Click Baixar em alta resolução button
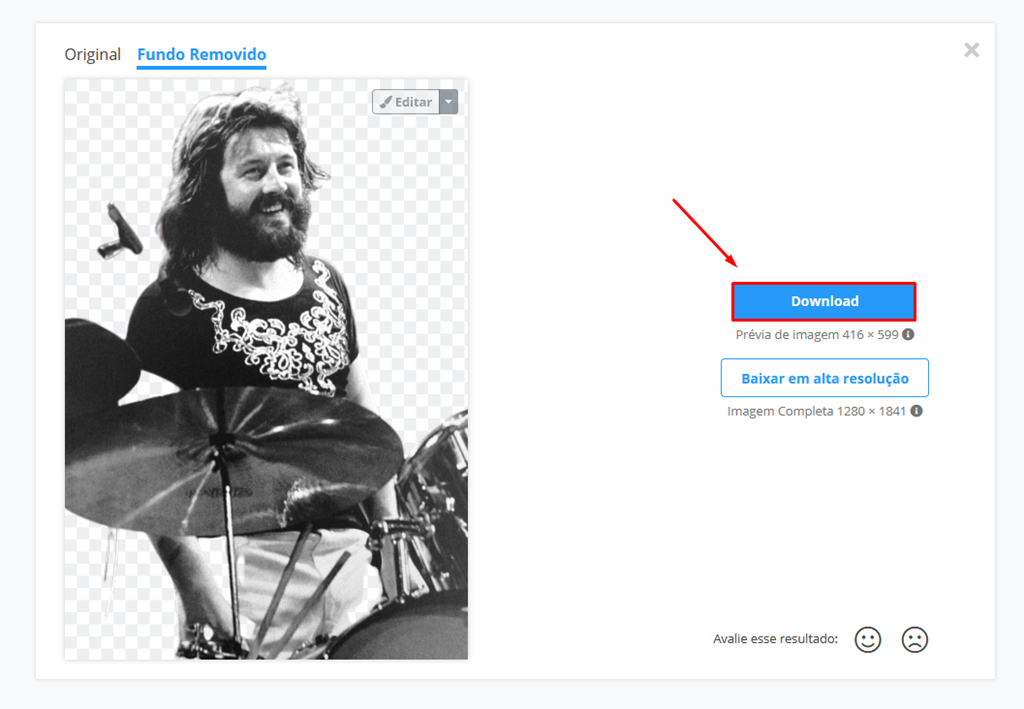The height and width of the screenshot is (709, 1024). coord(825,378)
